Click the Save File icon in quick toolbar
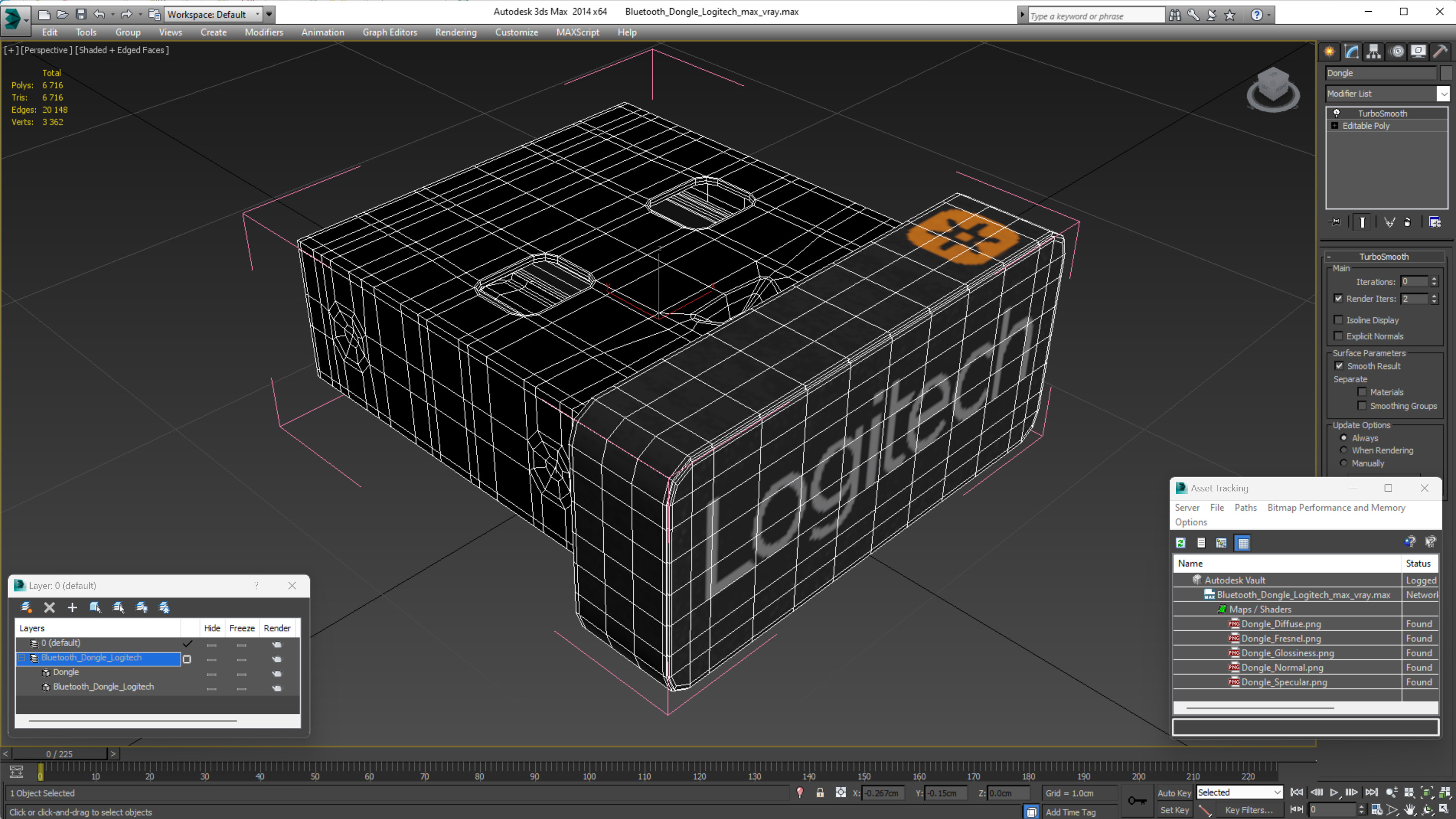 (x=81, y=14)
